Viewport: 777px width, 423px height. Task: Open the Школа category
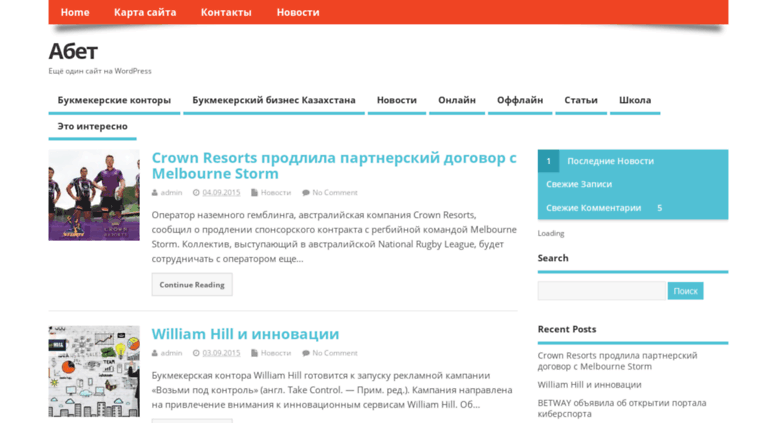[635, 101]
